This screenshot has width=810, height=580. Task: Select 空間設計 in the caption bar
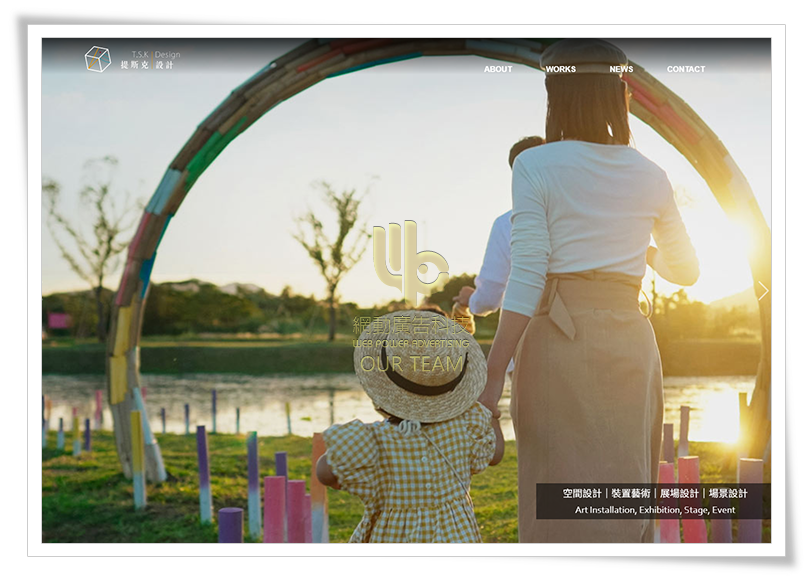(582, 493)
